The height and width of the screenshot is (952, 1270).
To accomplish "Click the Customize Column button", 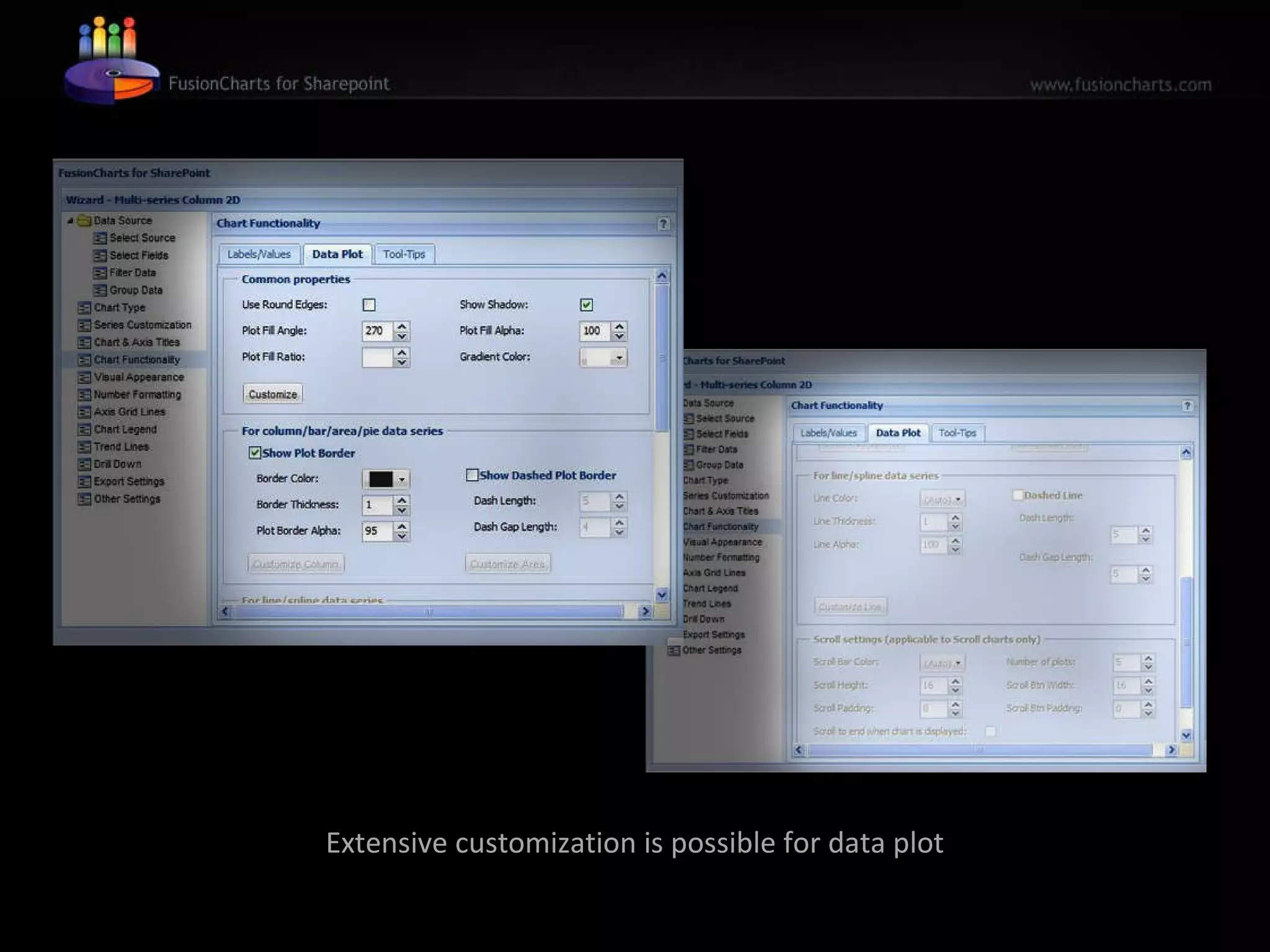I will pos(296,564).
